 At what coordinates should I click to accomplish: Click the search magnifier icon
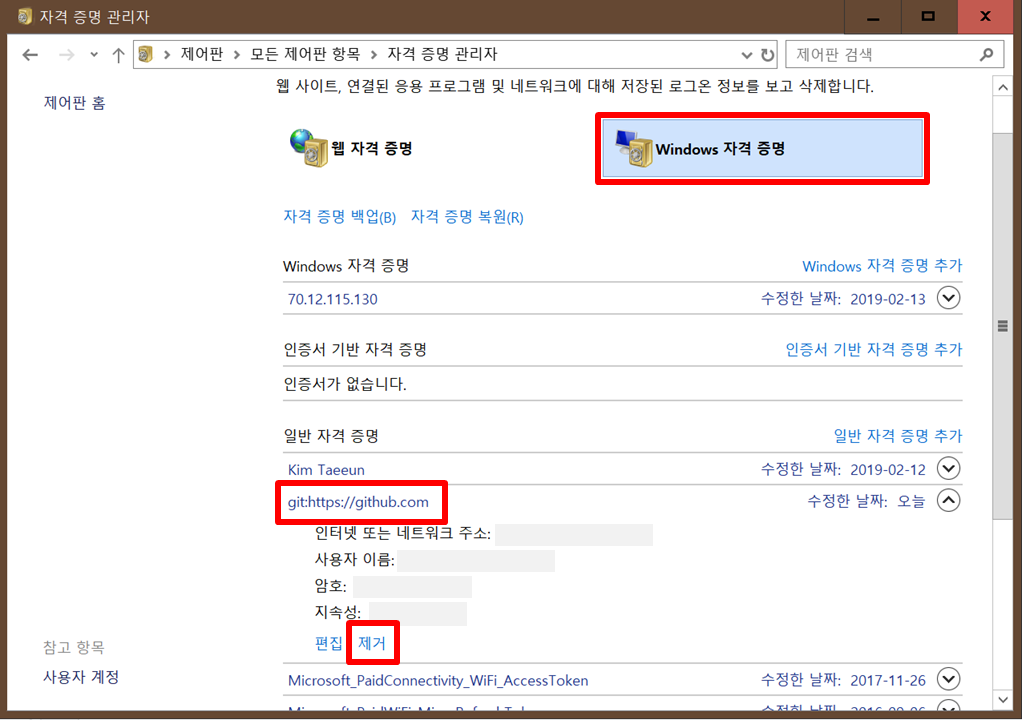click(987, 55)
